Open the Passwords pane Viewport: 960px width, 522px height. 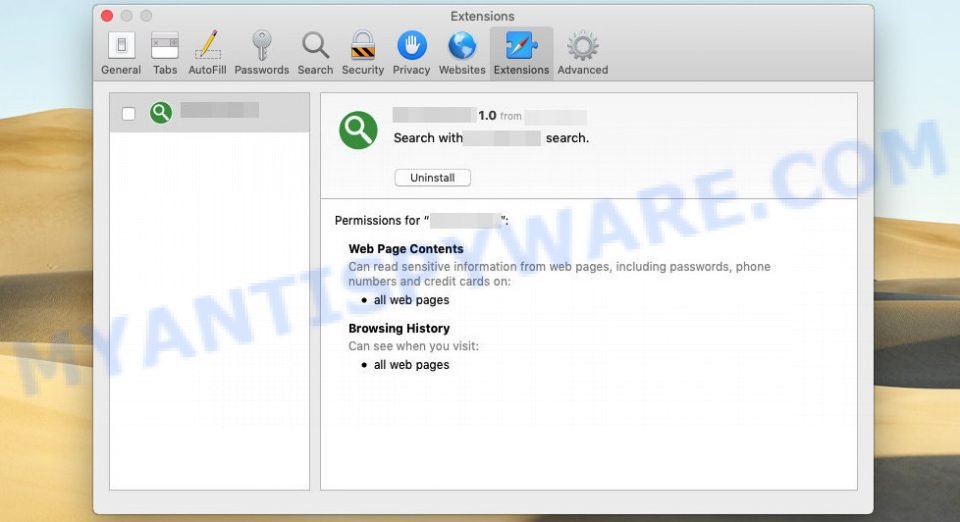[261, 53]
